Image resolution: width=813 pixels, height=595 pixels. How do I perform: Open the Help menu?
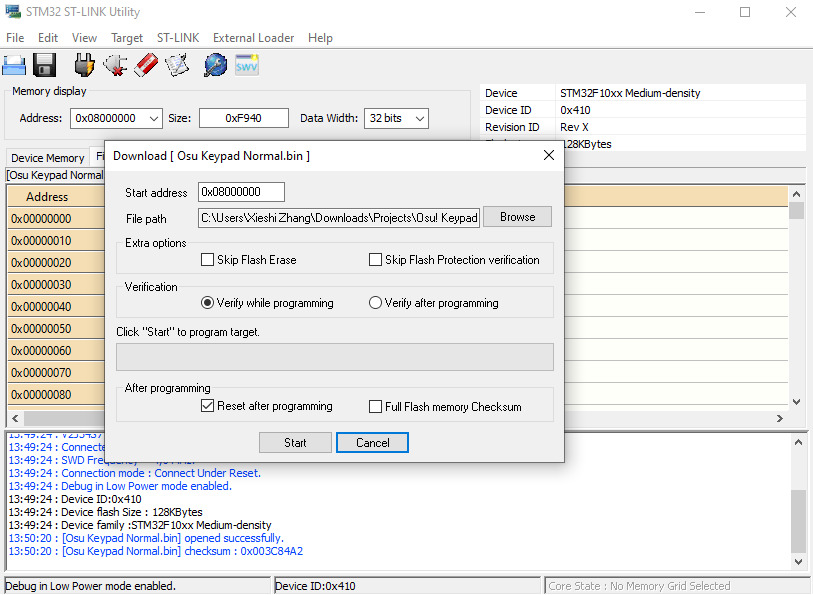coord(320,38)
